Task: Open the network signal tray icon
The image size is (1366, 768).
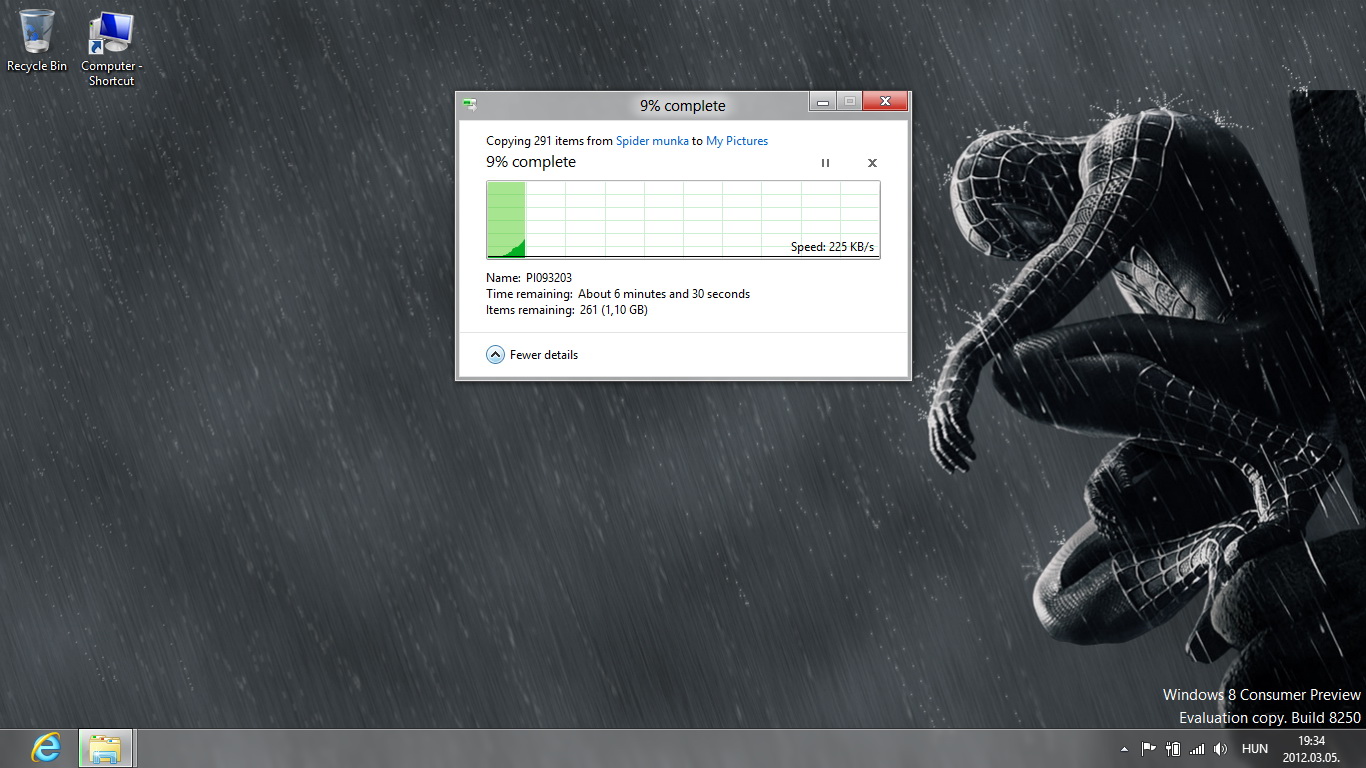Action: coord(1197,748)
